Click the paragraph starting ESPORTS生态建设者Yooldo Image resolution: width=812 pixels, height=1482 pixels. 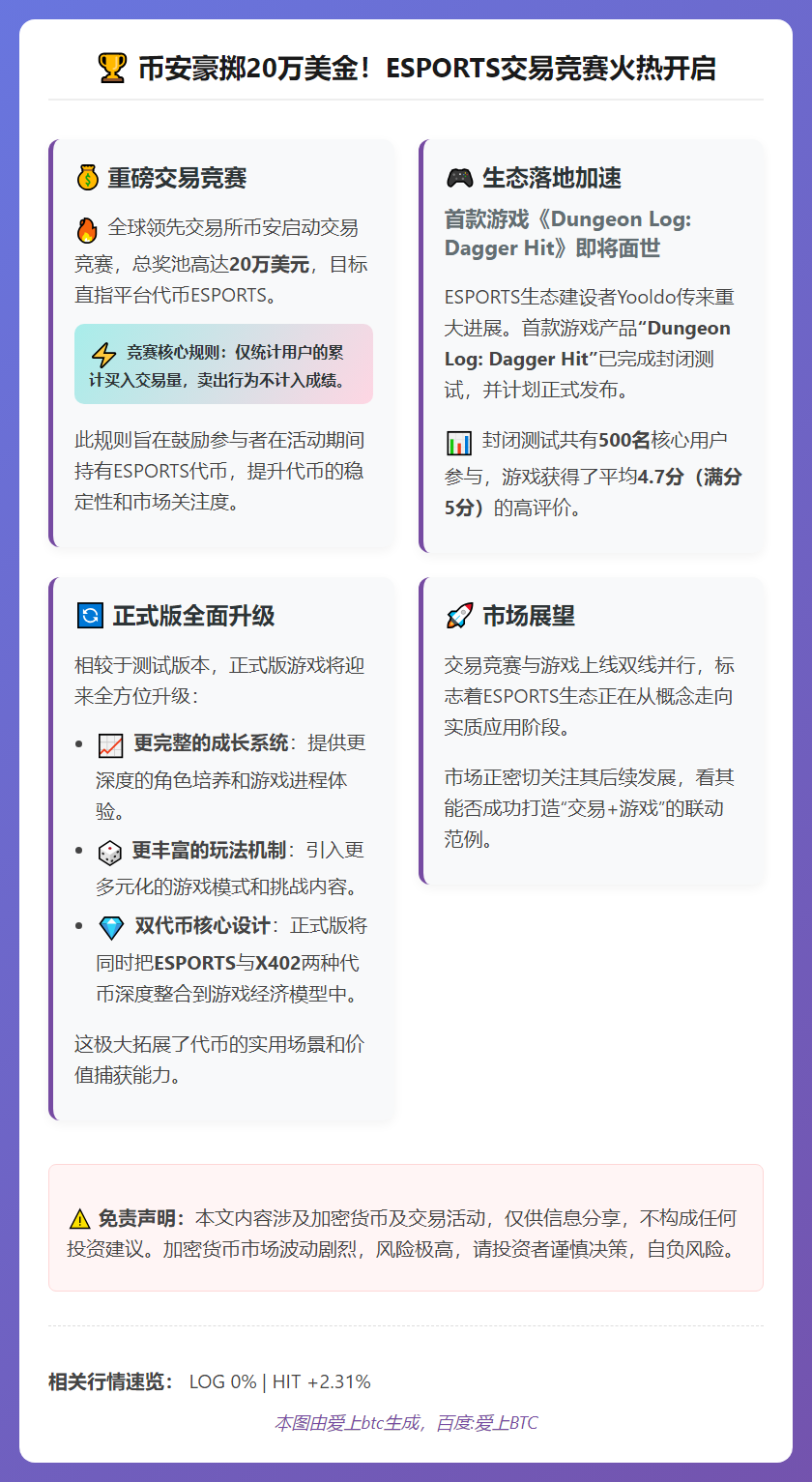coord(590,343)
